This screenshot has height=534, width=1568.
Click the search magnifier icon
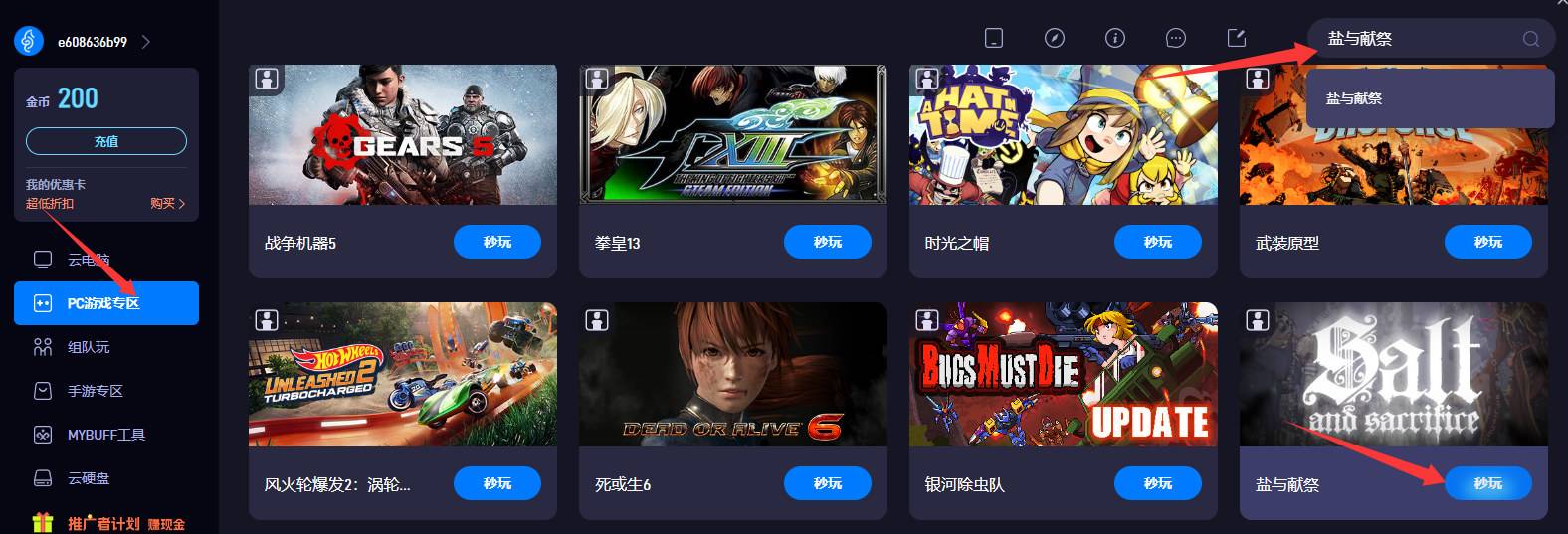point(1530,39)
